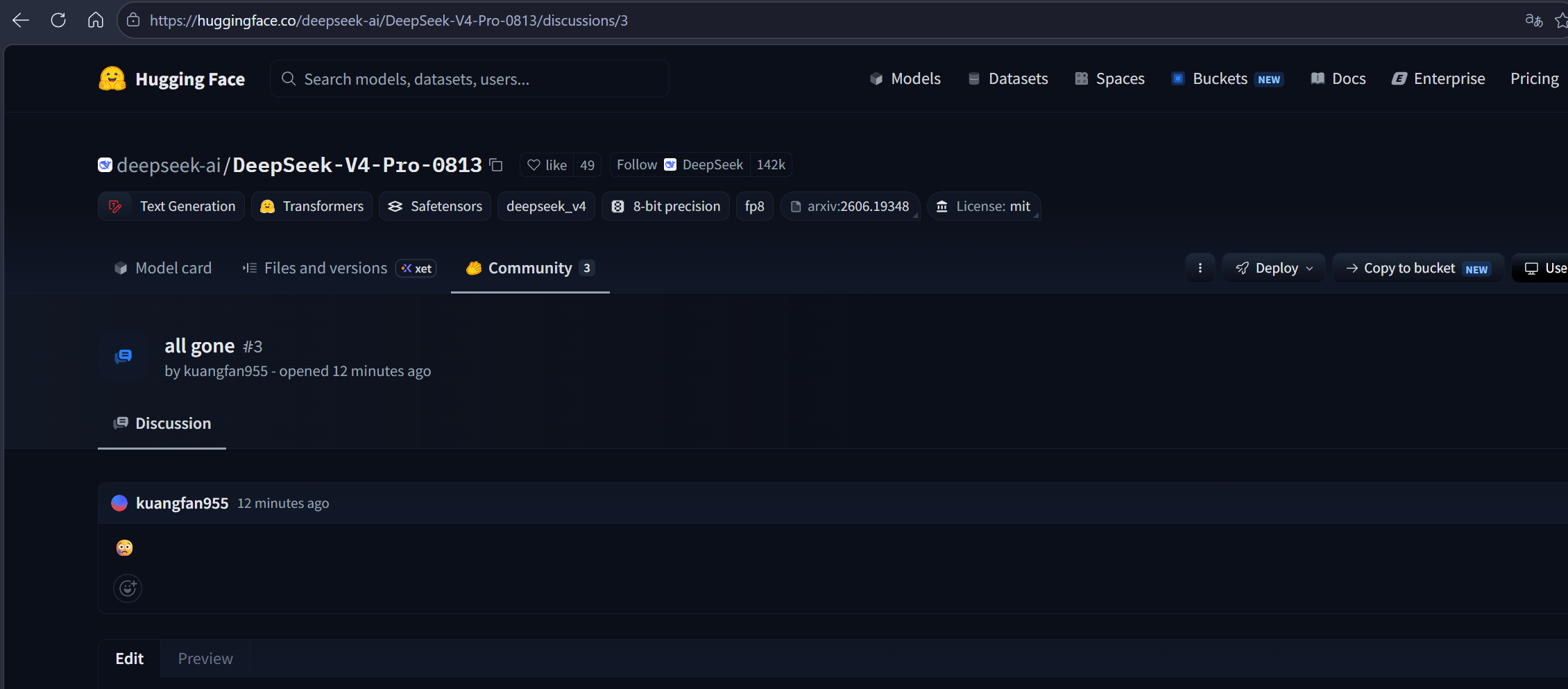Click Copy to bucket button
The width and height of the screenshot is (1568, 689).
click(1417, 268)
